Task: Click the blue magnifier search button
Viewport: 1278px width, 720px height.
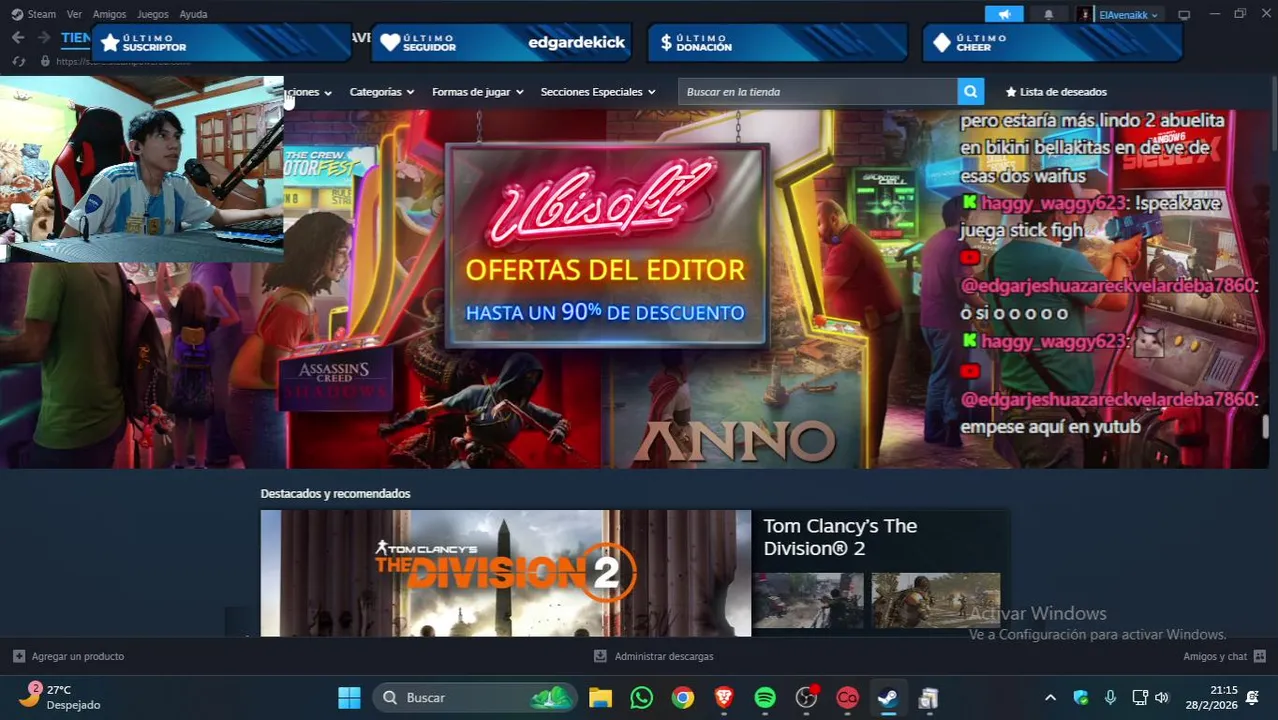Action: [x=970, y=92]
